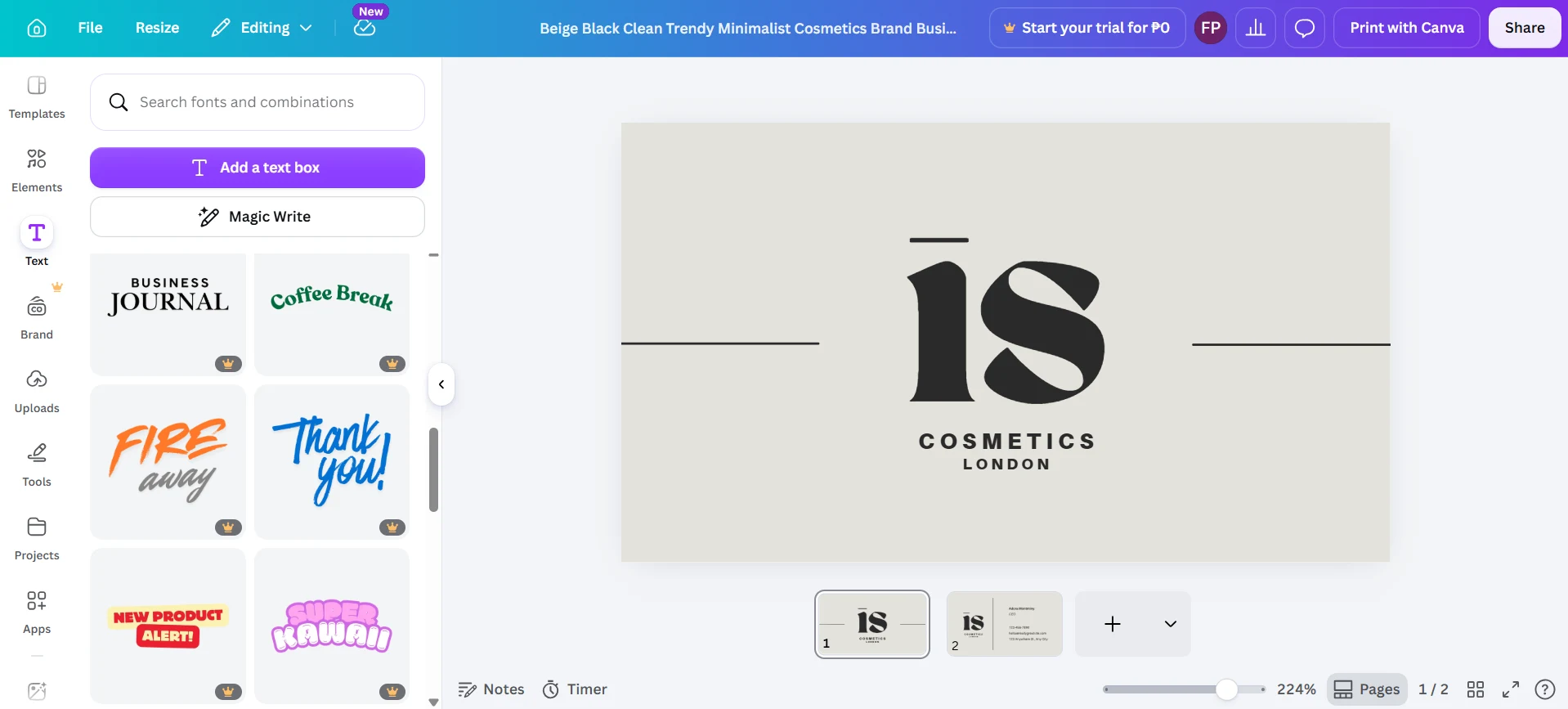Click the magnifier search icon
1568x709 pixels.
119,102
